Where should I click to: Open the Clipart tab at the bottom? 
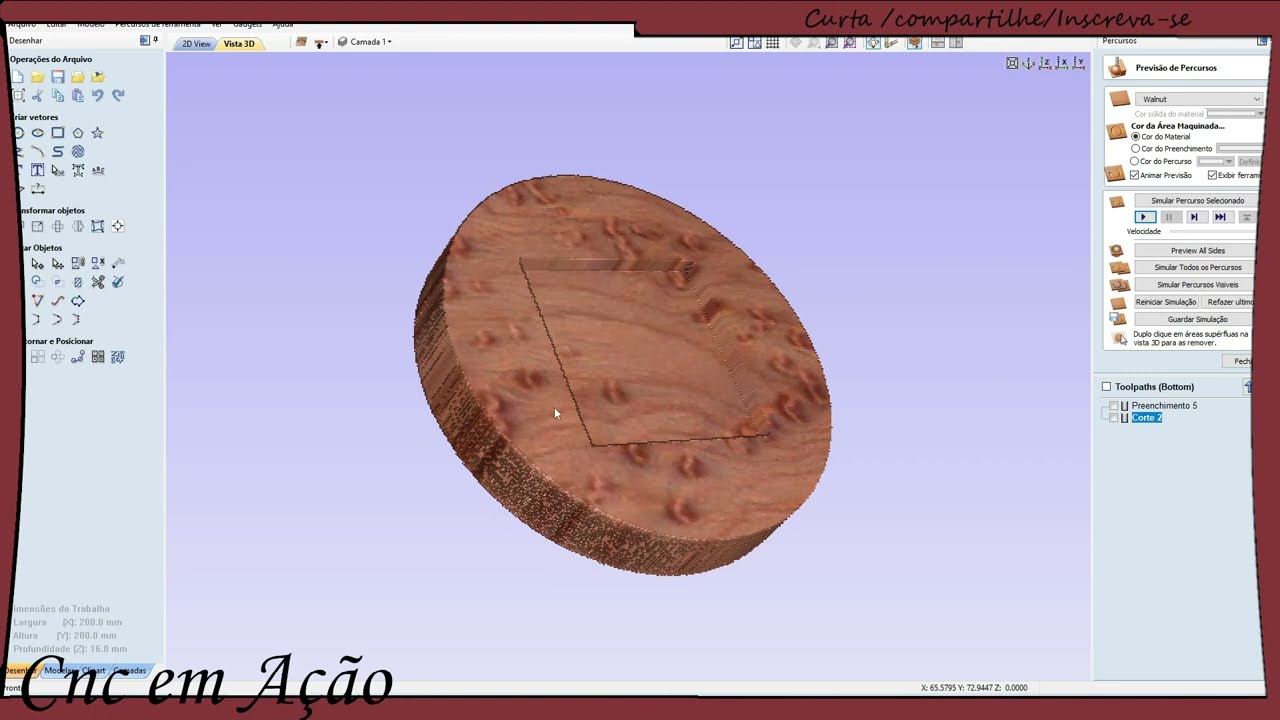click(x=92, y=671)
